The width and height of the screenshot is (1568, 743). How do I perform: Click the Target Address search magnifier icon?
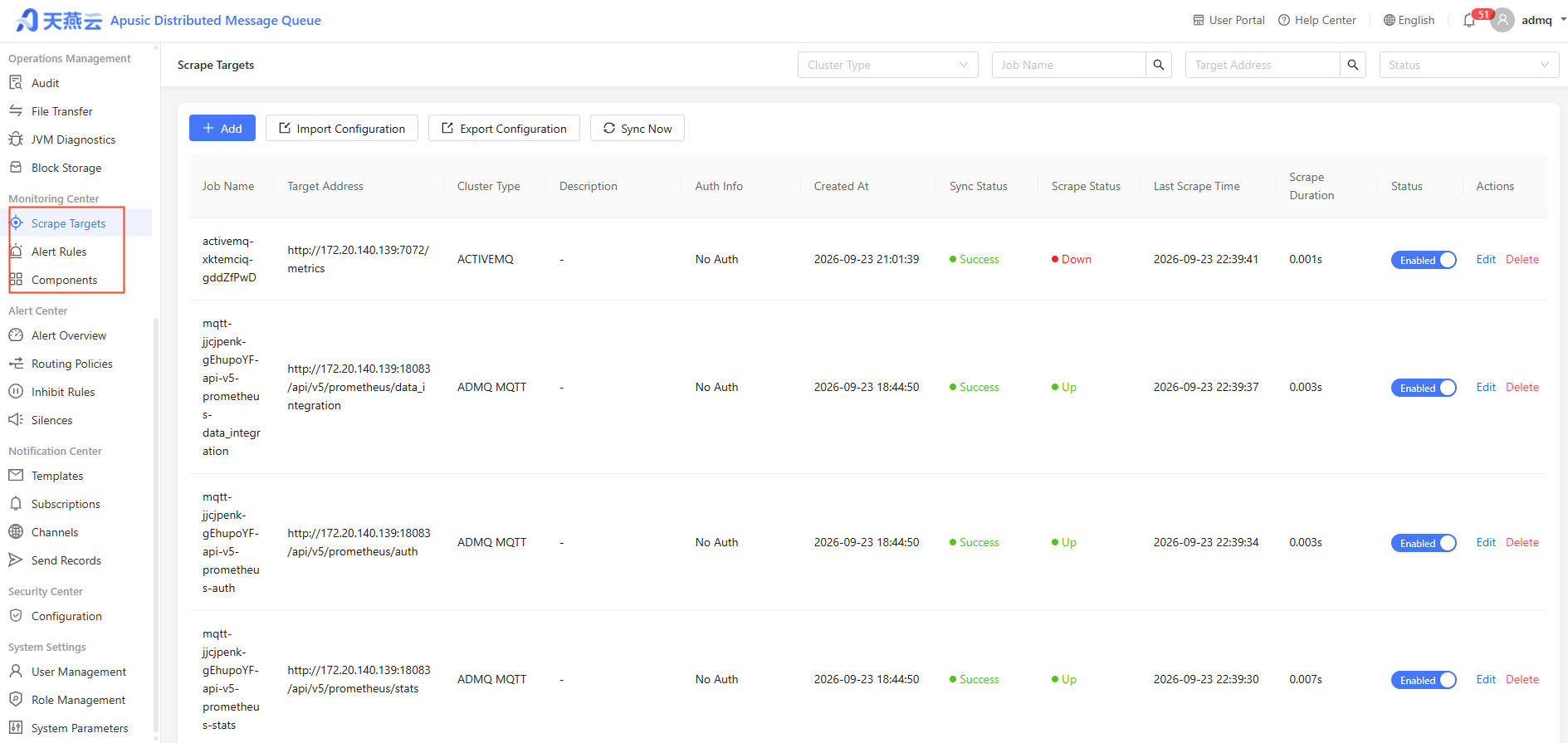point(1353,65)
